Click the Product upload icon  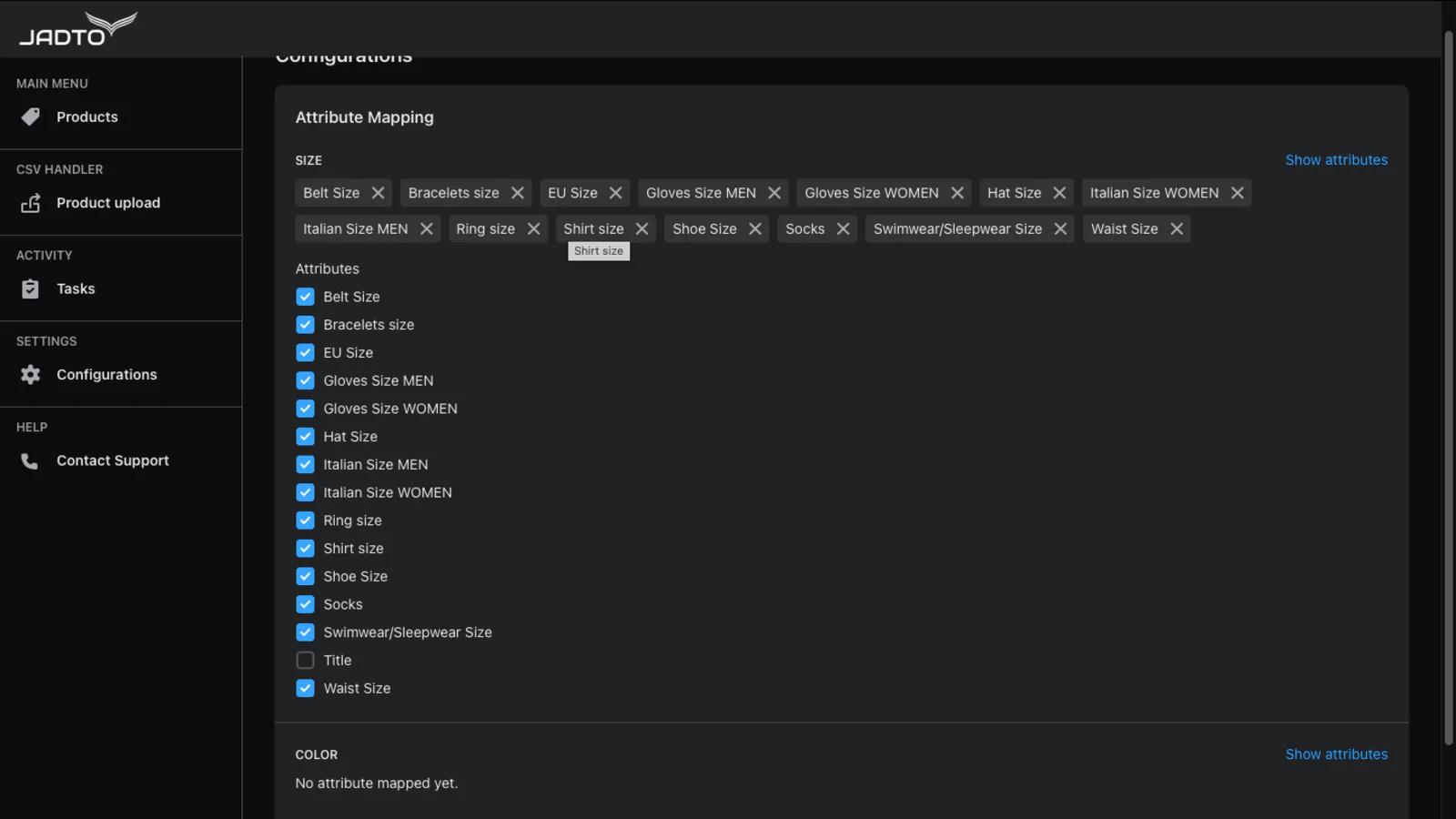coord(30,203)
